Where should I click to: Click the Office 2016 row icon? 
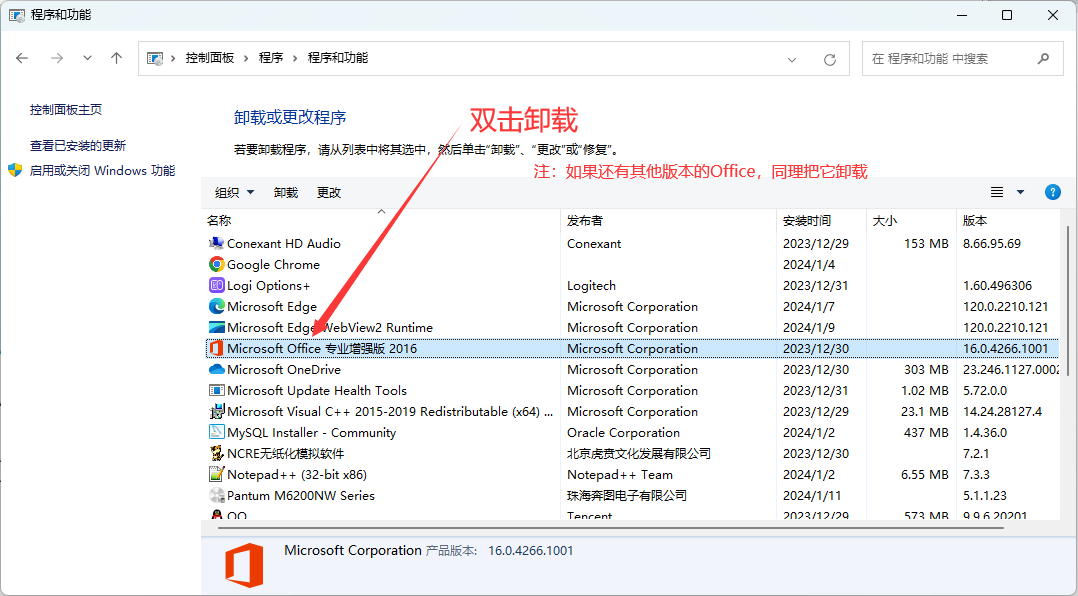pos(217,349)
